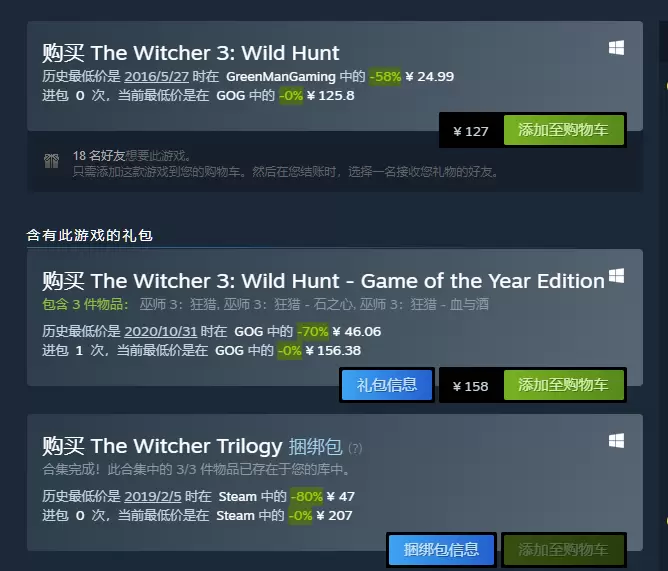Click 包含 3 件物品 included items text
The width and height of the screenshot is (668, 571).
pyautogui.click(x=85, y=304)
